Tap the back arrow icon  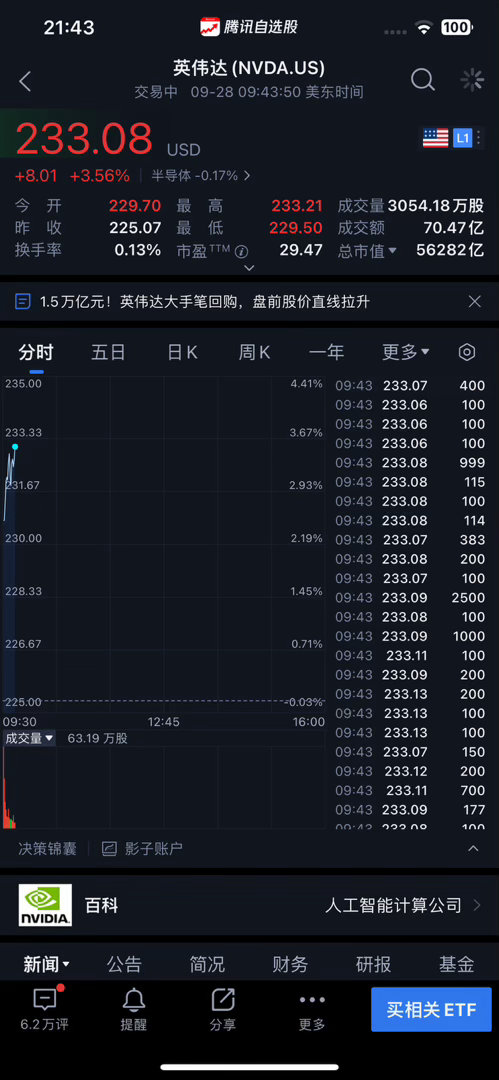click(25, 81)
